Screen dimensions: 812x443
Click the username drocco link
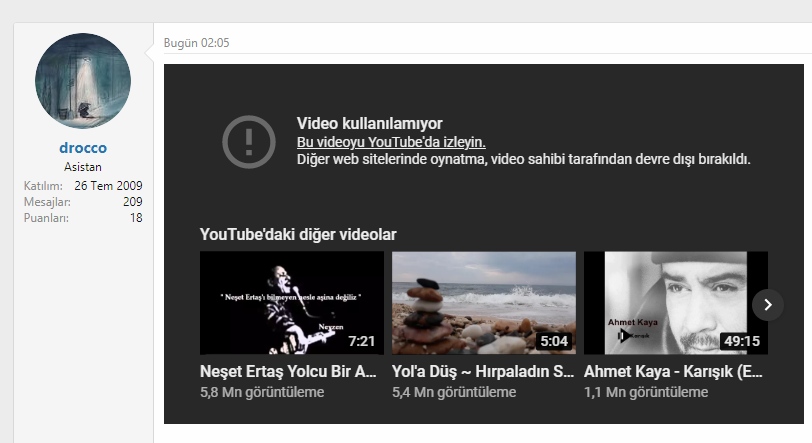point(83,148)
